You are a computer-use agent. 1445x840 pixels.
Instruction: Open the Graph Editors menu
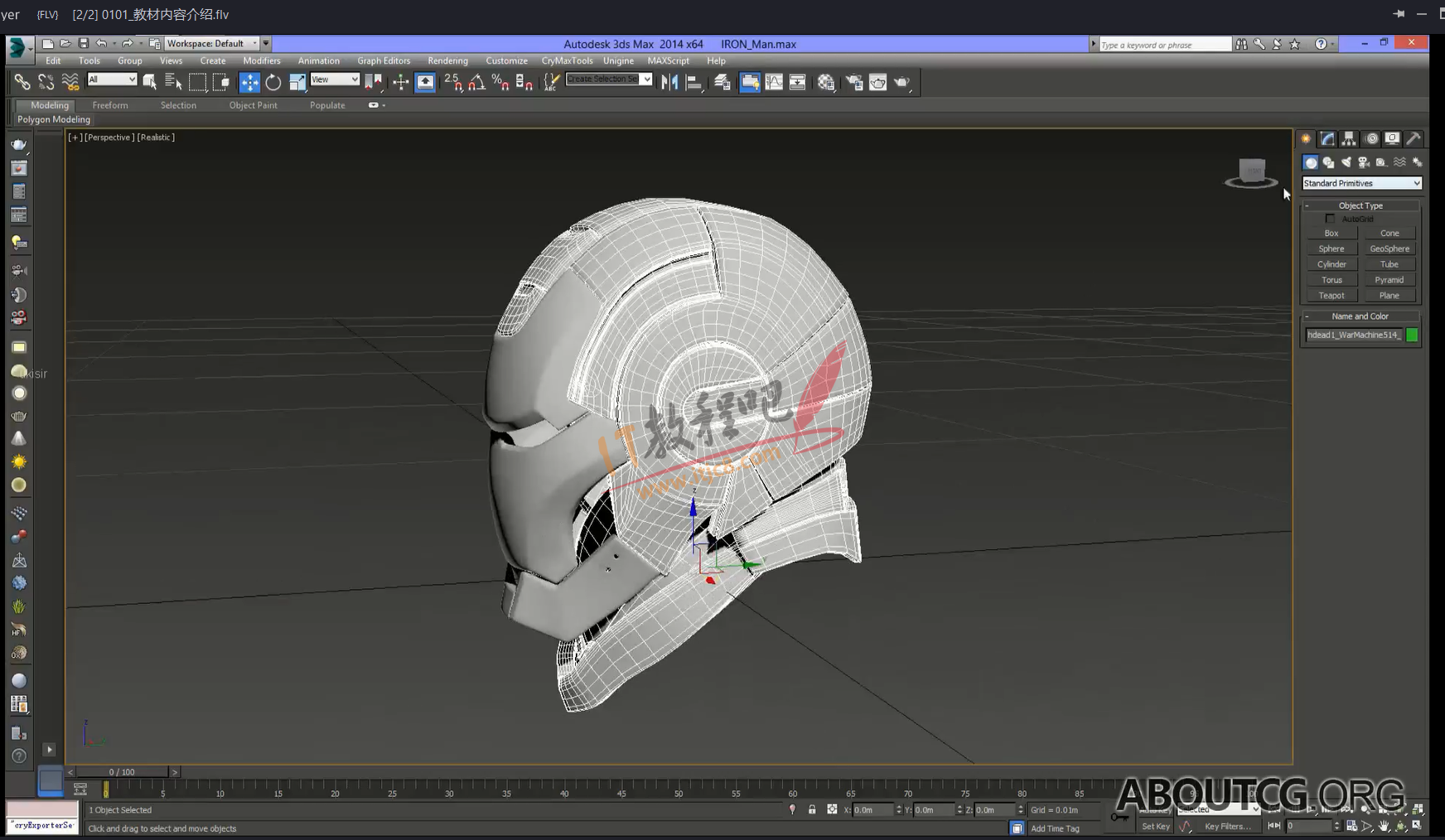click(384, 60)
